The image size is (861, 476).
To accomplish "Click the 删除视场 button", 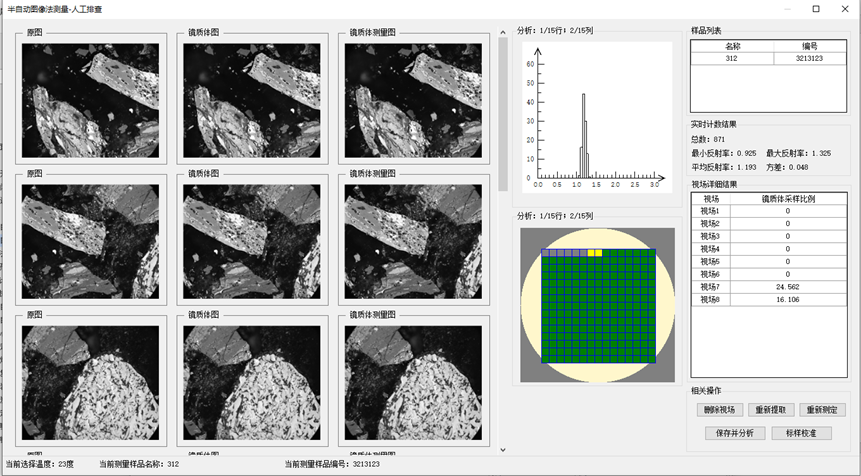I will pos(719,410).
